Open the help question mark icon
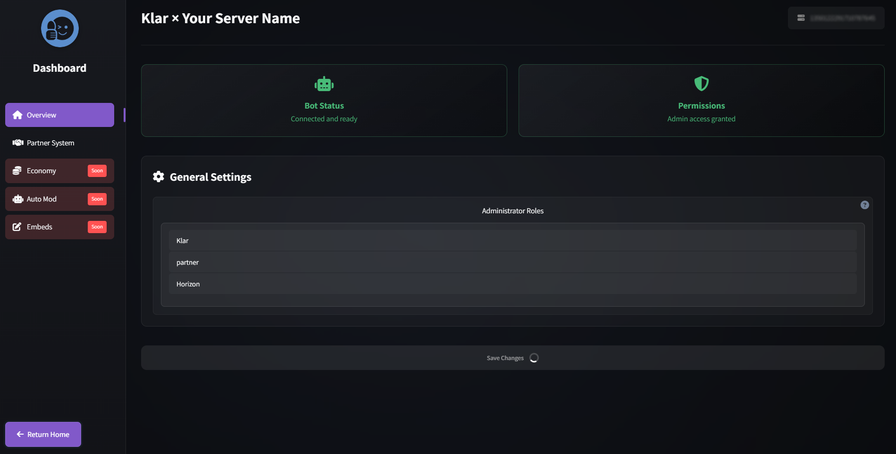 865,205
